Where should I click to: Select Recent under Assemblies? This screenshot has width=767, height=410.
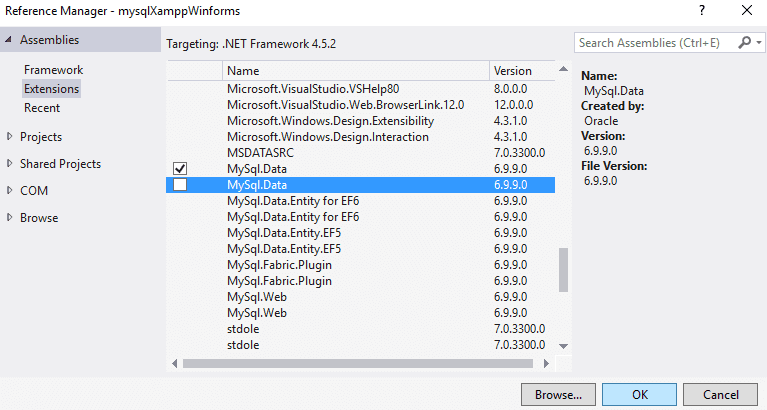(42, 108)
